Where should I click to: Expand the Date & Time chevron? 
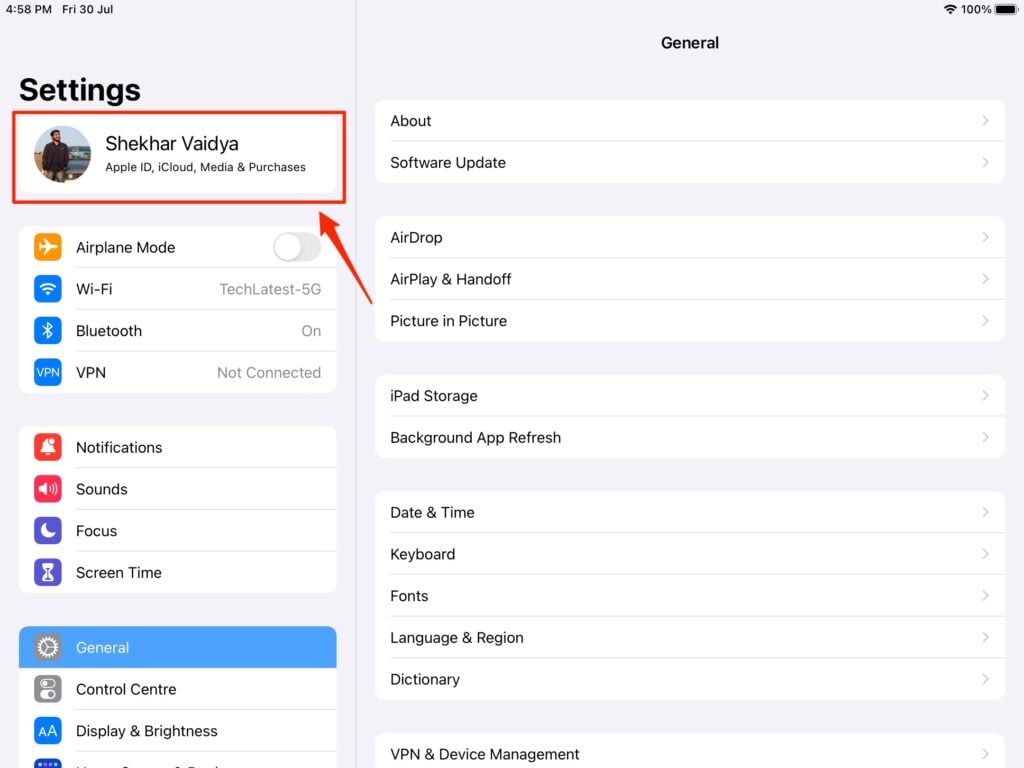tap(985, 512)
